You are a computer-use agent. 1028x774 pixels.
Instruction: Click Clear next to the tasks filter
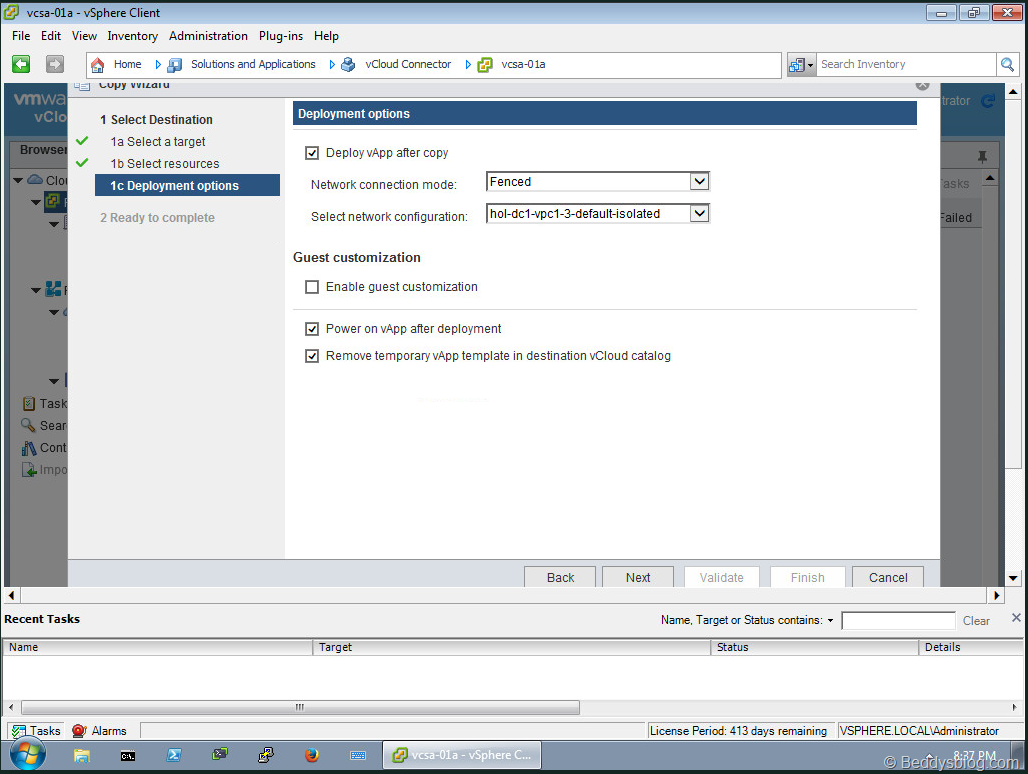(976, 621)
